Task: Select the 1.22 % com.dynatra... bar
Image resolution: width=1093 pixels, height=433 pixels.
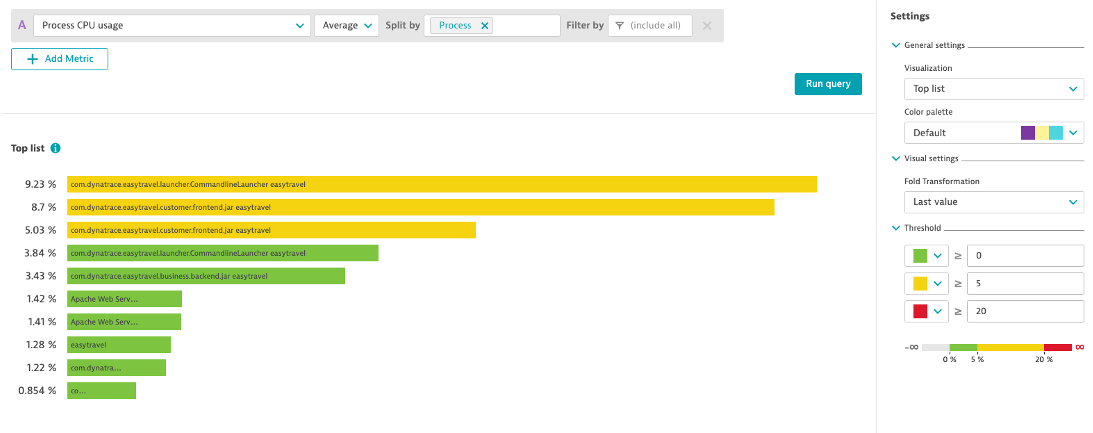Action: point(116,367)
